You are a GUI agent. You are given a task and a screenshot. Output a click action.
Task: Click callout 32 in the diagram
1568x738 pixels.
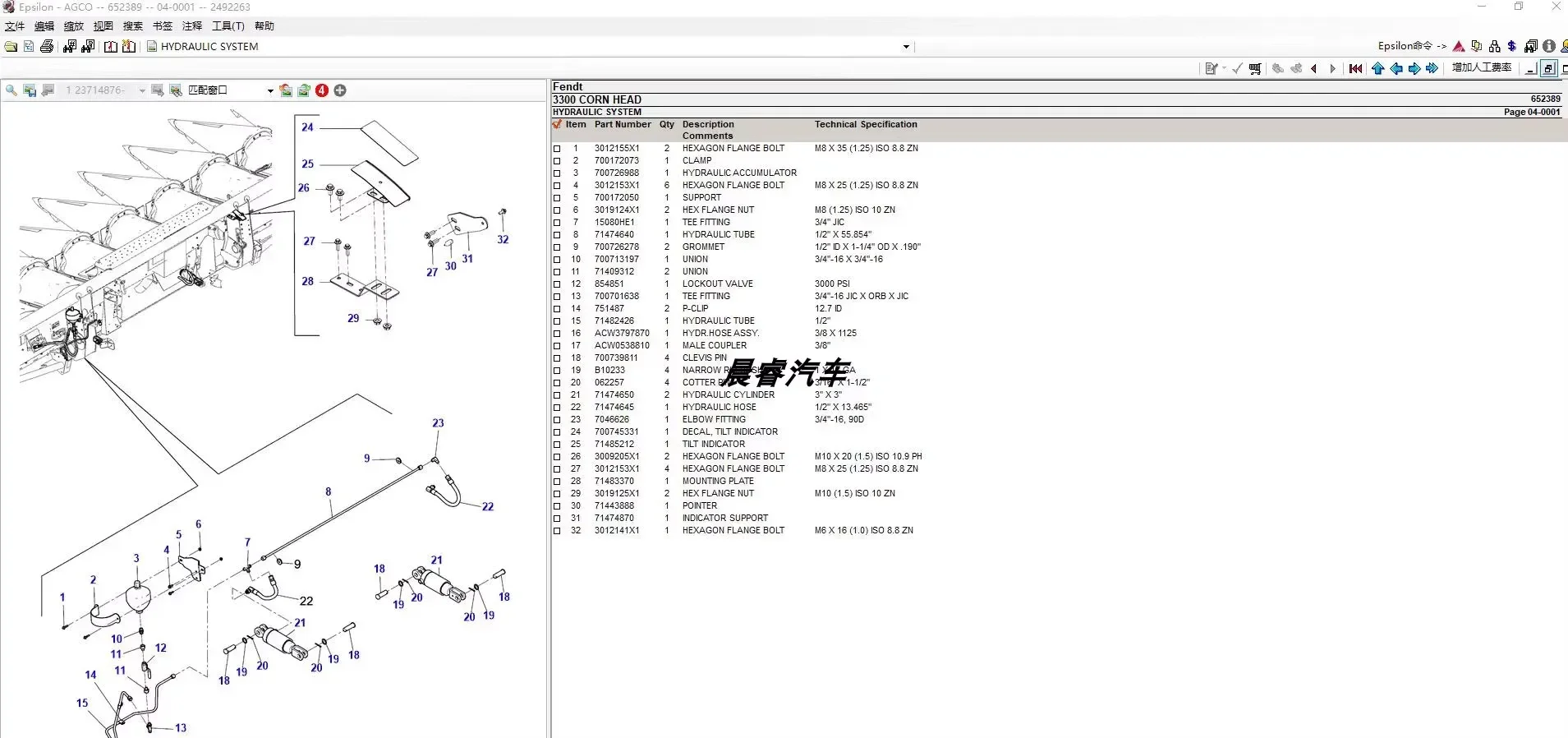[503, 240]
